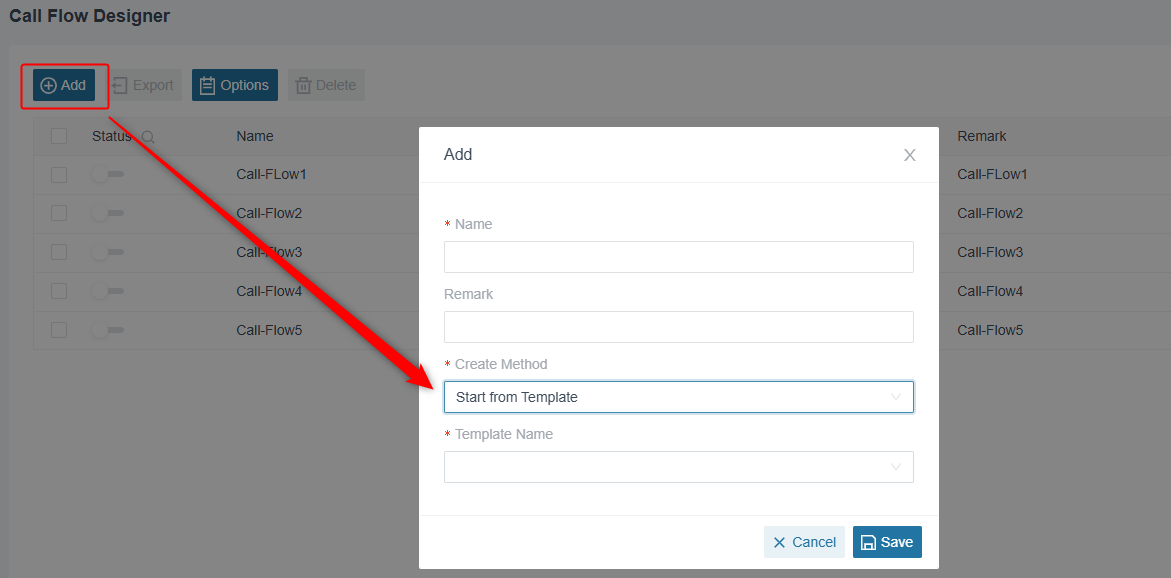1171x578 pixels.
Task: Click Call-Flow4 in Remark column
Action: [990, 291]
